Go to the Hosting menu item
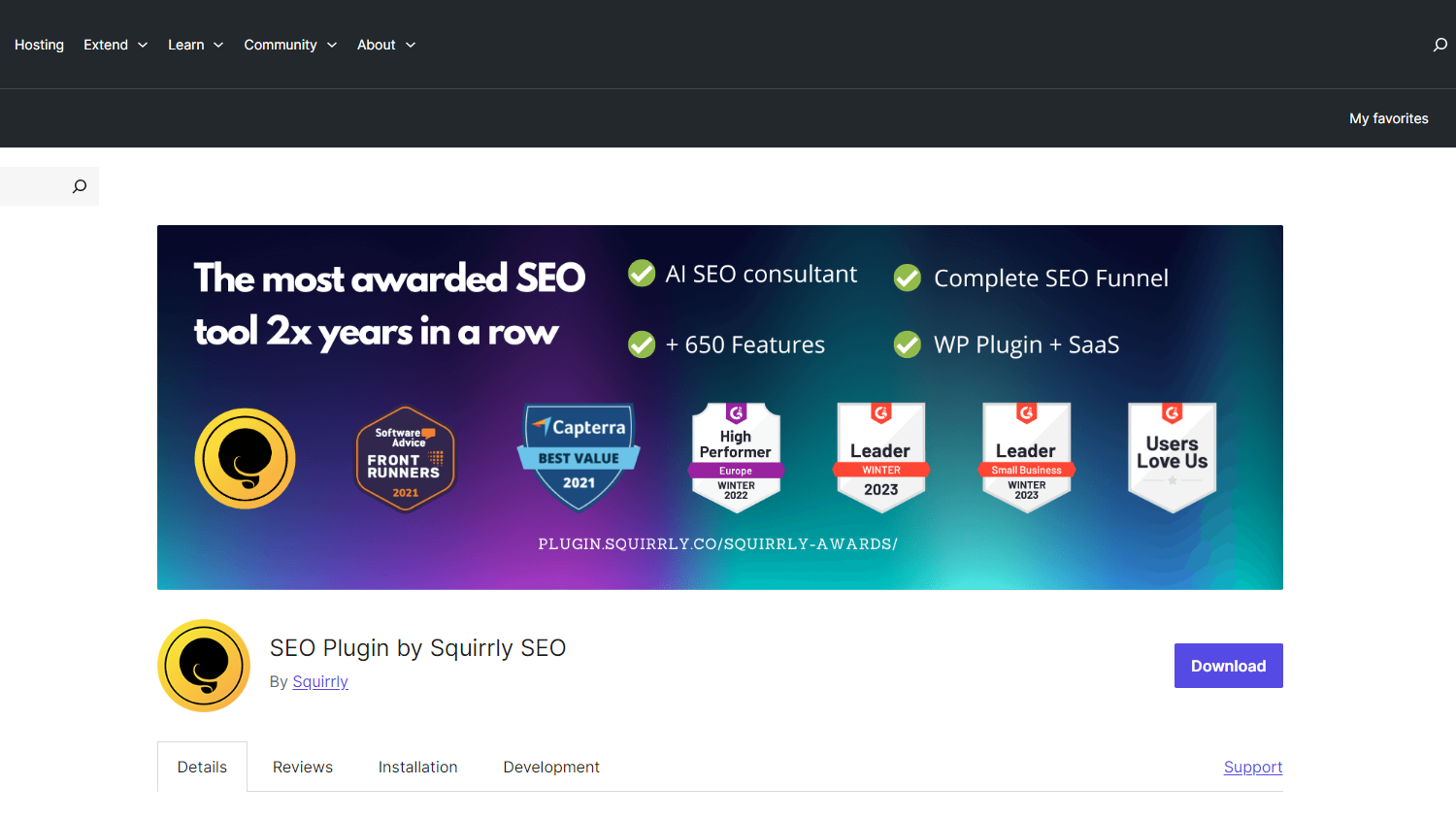 tap(39, 45)
